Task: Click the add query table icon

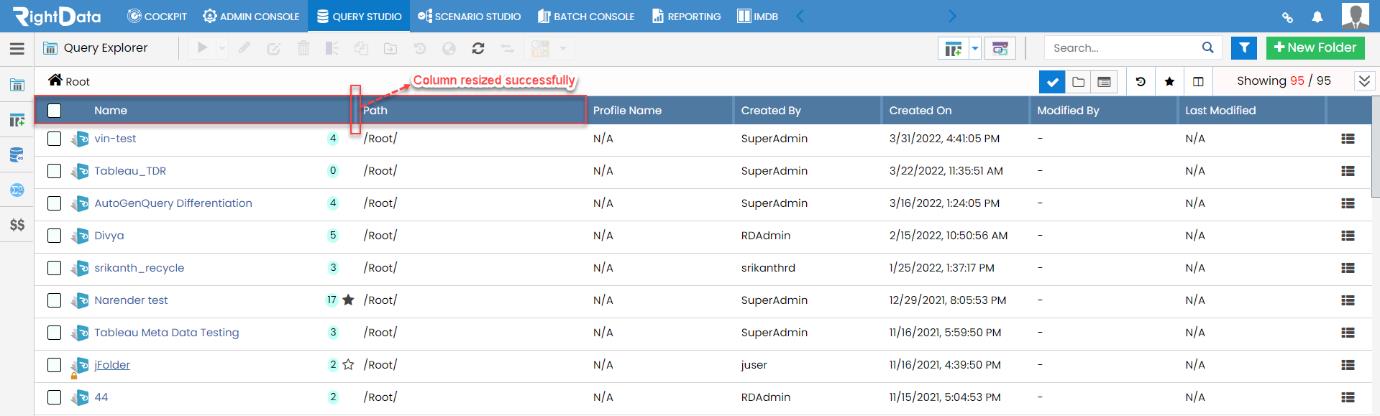Action: [953, 48]
